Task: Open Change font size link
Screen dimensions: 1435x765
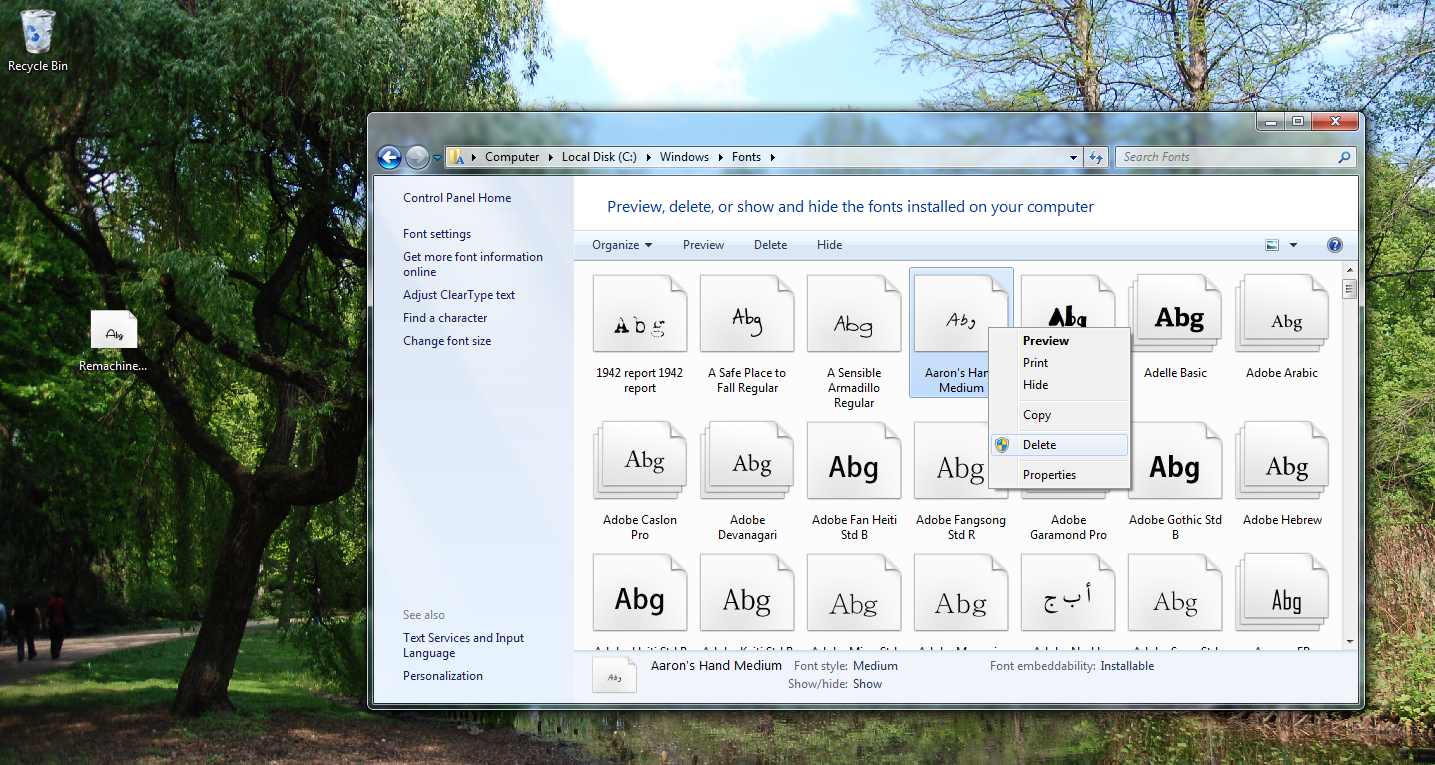Action: pos(447,341)
